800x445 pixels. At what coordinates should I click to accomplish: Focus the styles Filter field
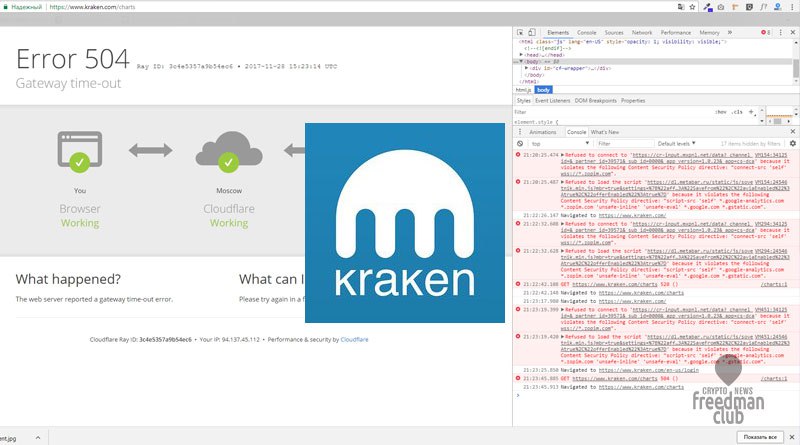[612, 112]
